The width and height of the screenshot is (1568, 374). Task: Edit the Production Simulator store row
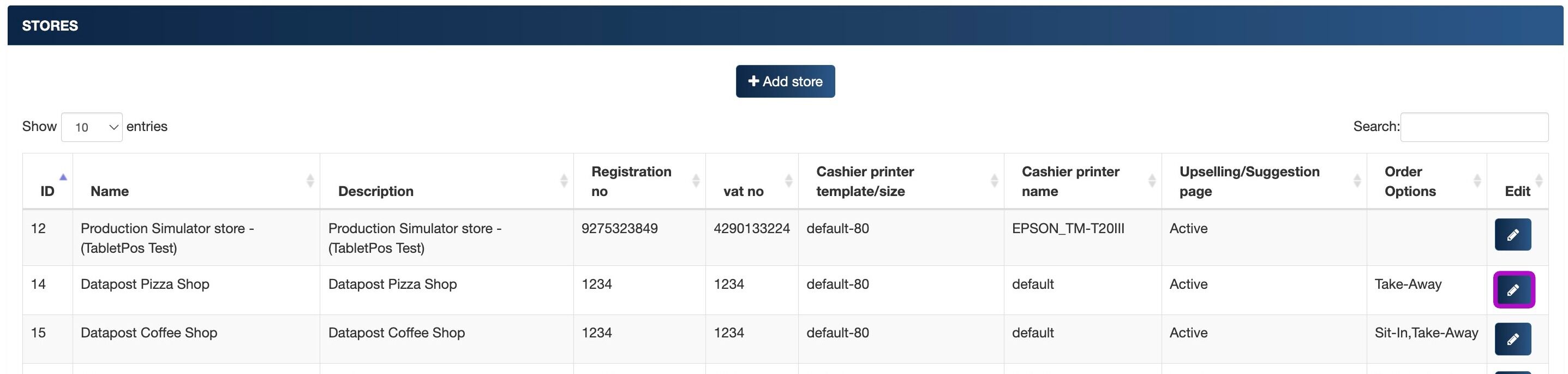coord(1512,235)
